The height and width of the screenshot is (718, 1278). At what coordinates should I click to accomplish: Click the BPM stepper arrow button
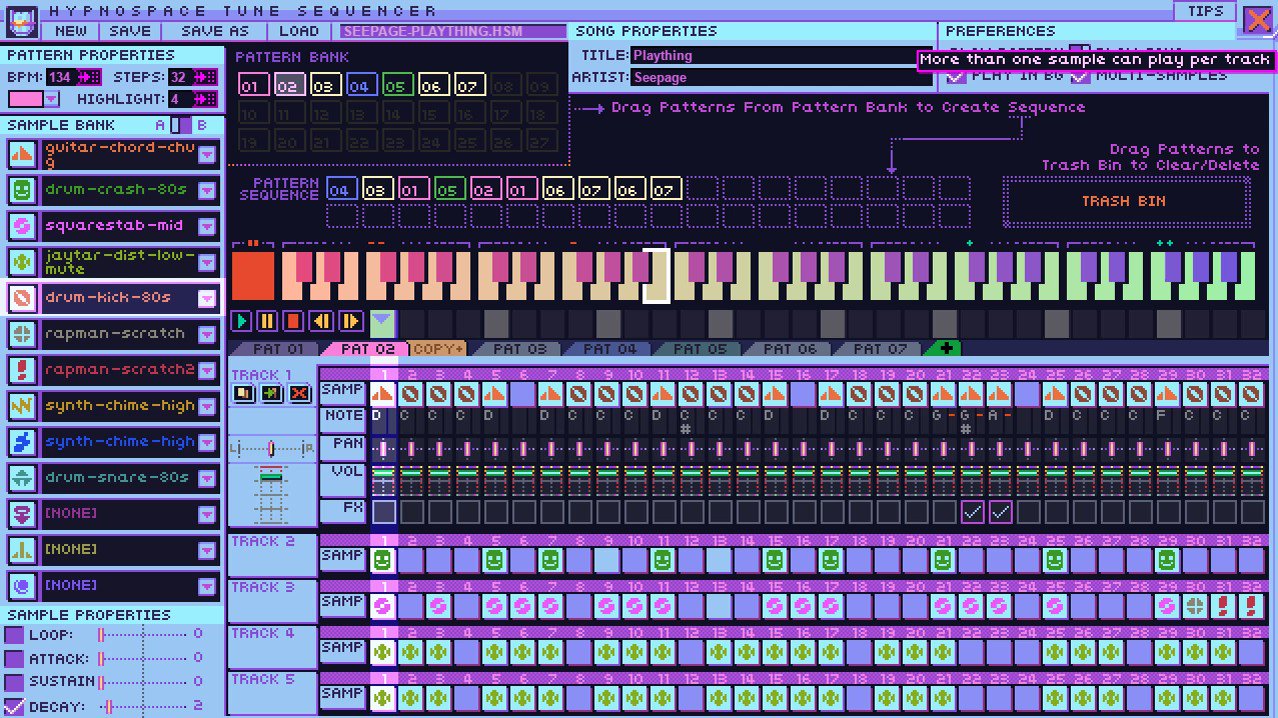88,77
